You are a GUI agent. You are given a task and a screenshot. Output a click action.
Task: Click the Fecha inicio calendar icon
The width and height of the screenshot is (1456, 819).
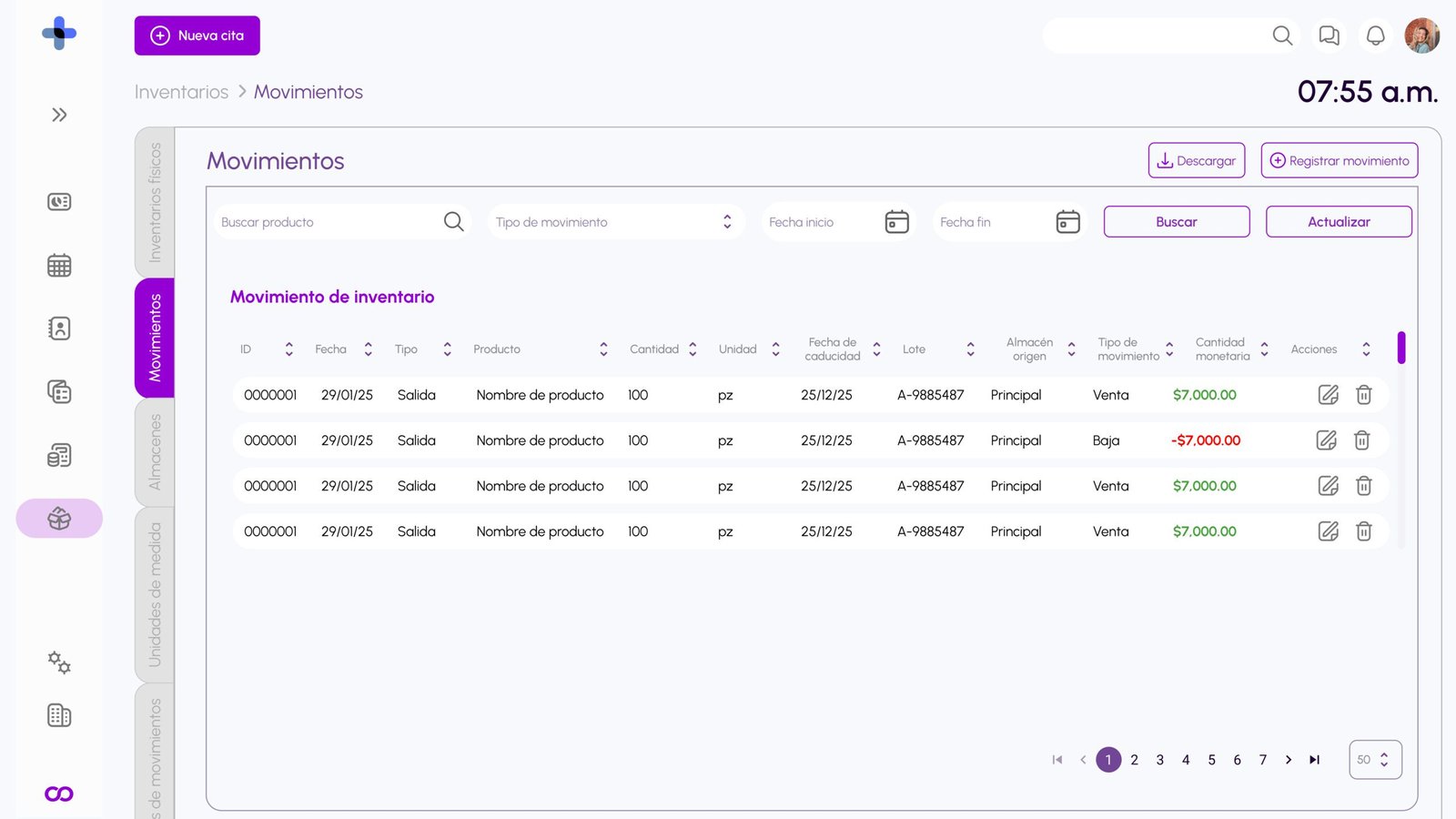point(896,222)
